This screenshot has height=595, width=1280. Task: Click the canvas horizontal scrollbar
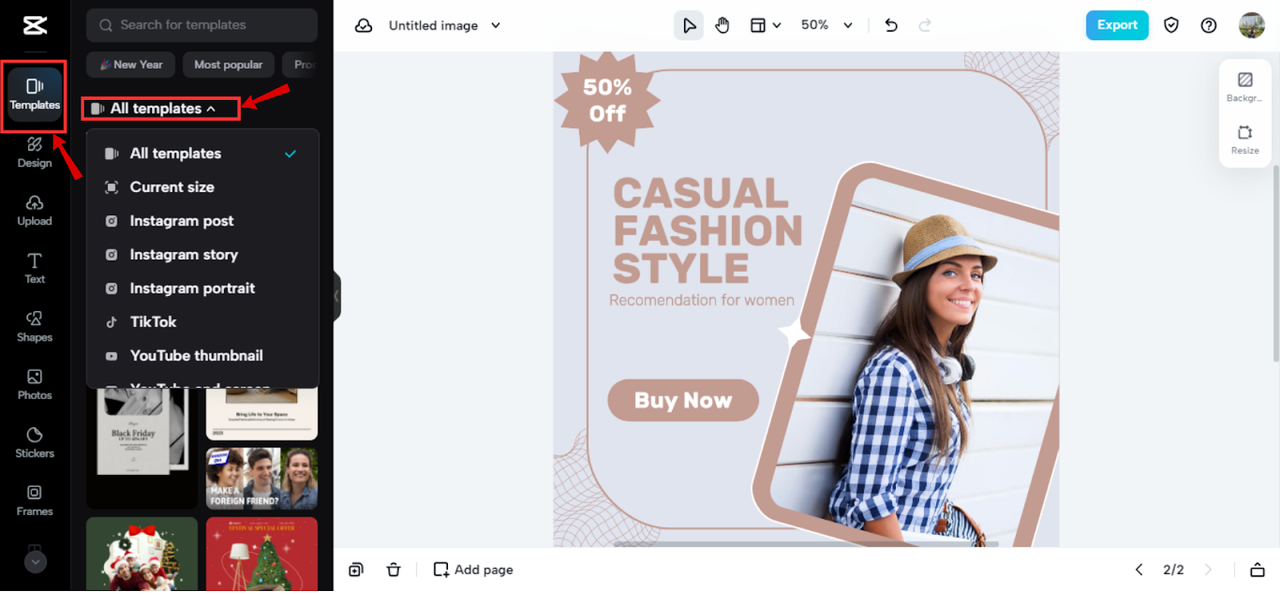click(806, 544)
